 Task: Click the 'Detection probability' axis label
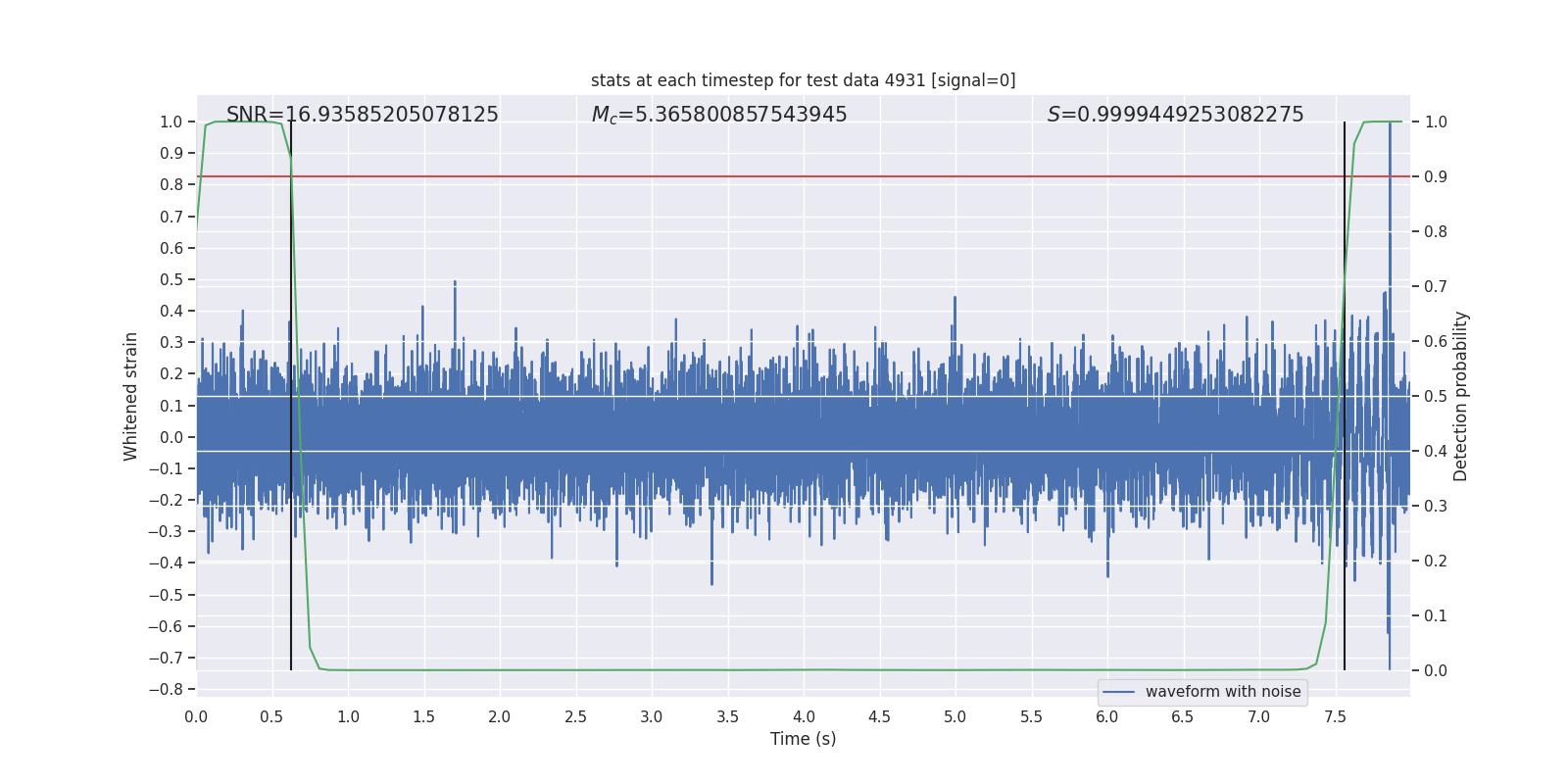(x=1461, y=396)
